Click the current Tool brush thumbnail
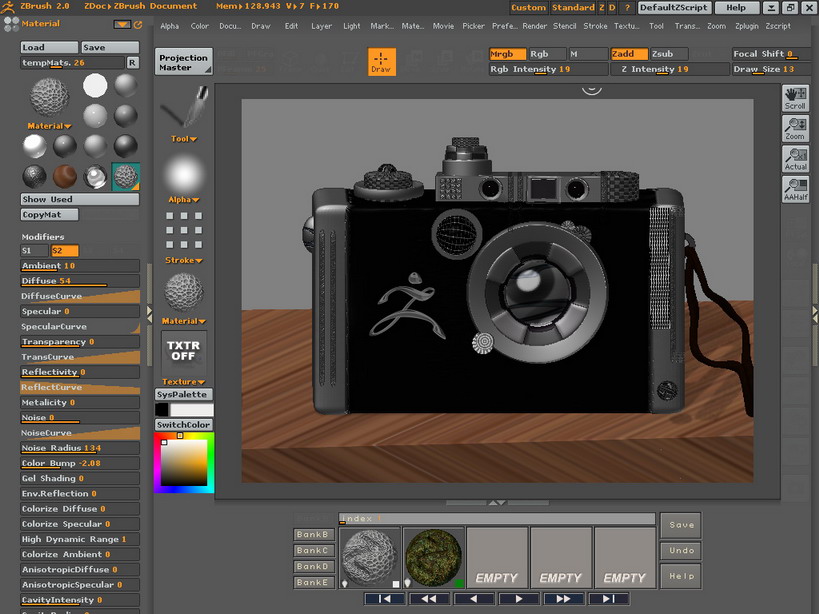This screenshot has width=819, height=614. pyautogui.click(x=184, y=108)
